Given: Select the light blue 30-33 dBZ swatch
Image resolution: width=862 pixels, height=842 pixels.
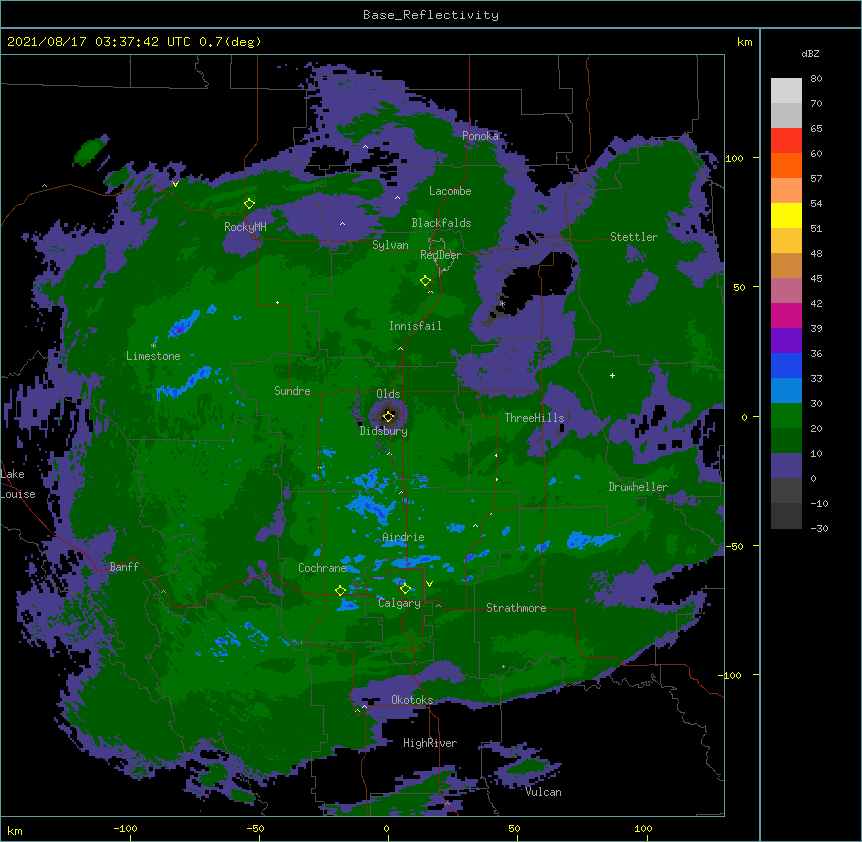Looking at the screenshot, I should tap(786, 390).
